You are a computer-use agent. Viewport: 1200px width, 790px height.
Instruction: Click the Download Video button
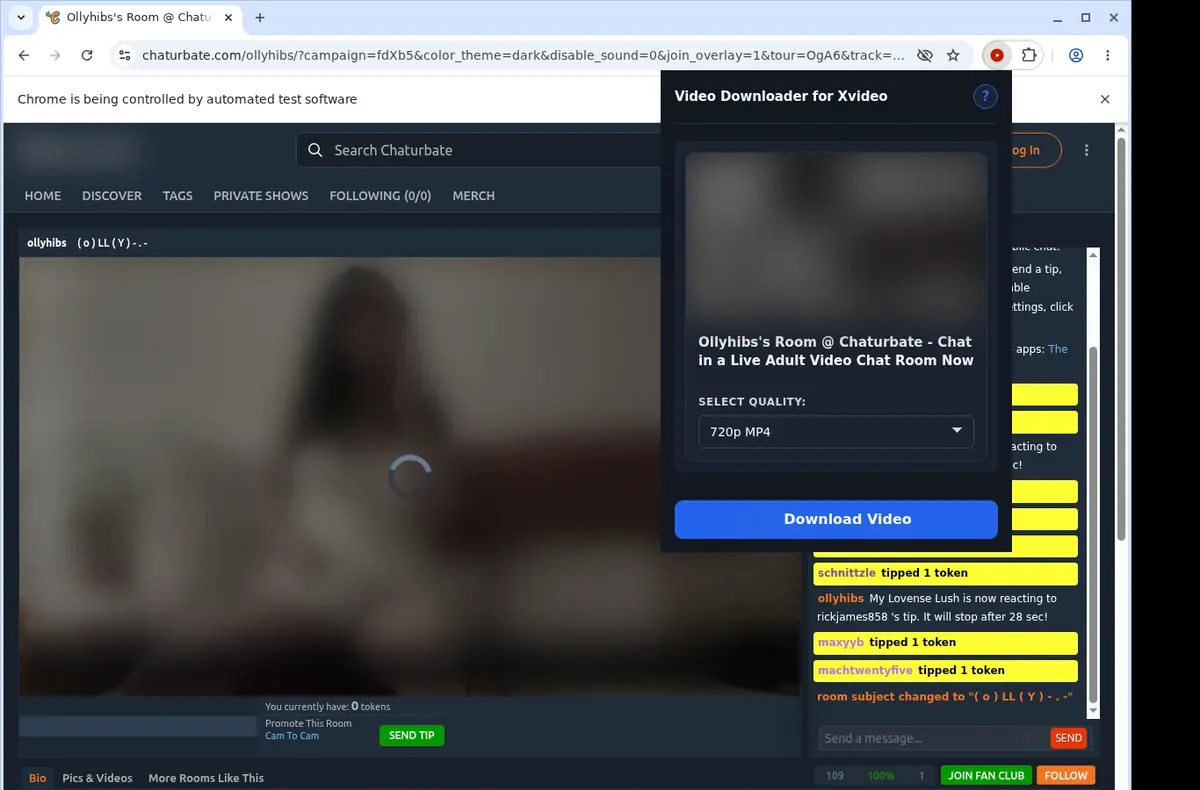[836, 519]
